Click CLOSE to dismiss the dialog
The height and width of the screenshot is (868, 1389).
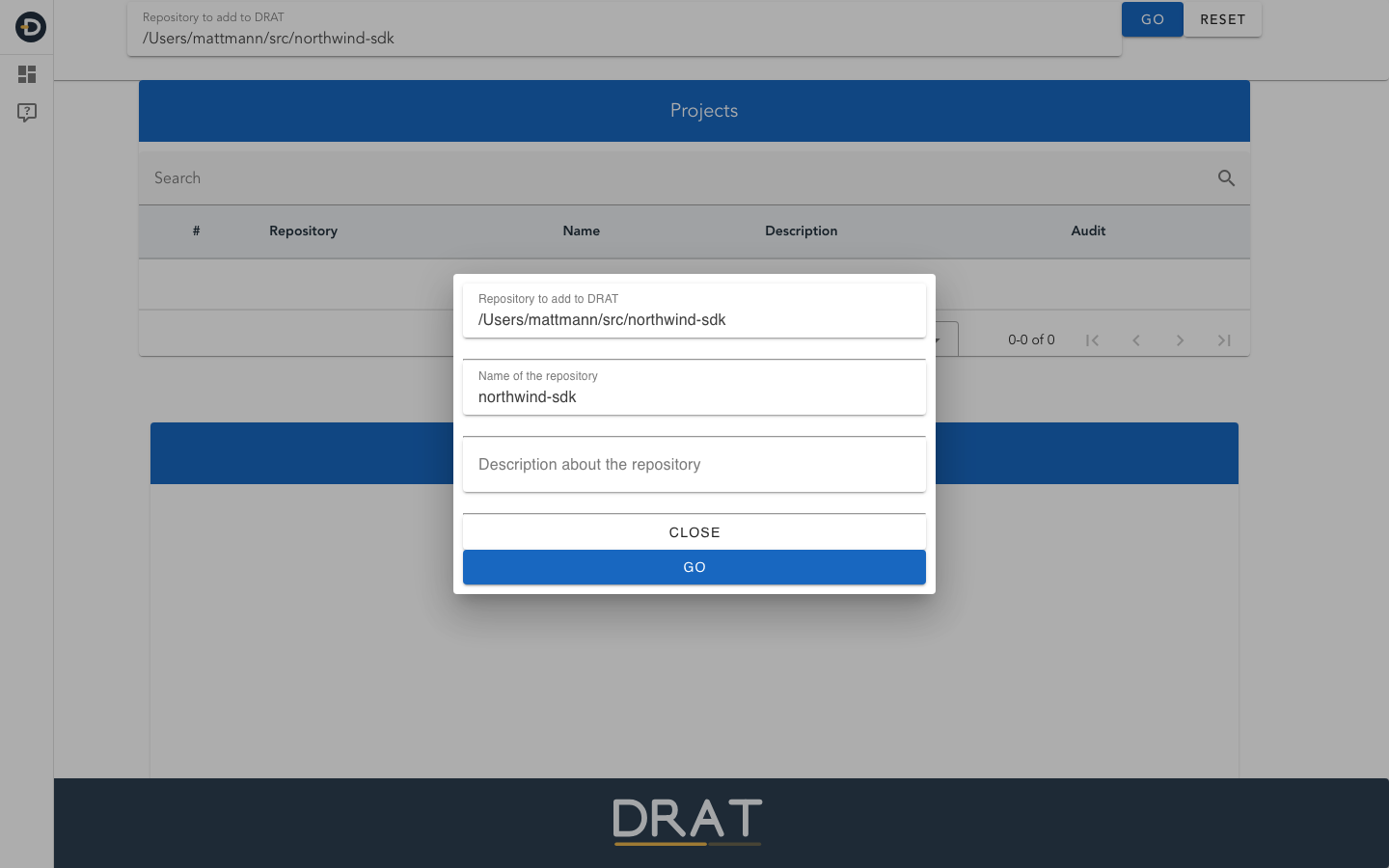[694, 532]
